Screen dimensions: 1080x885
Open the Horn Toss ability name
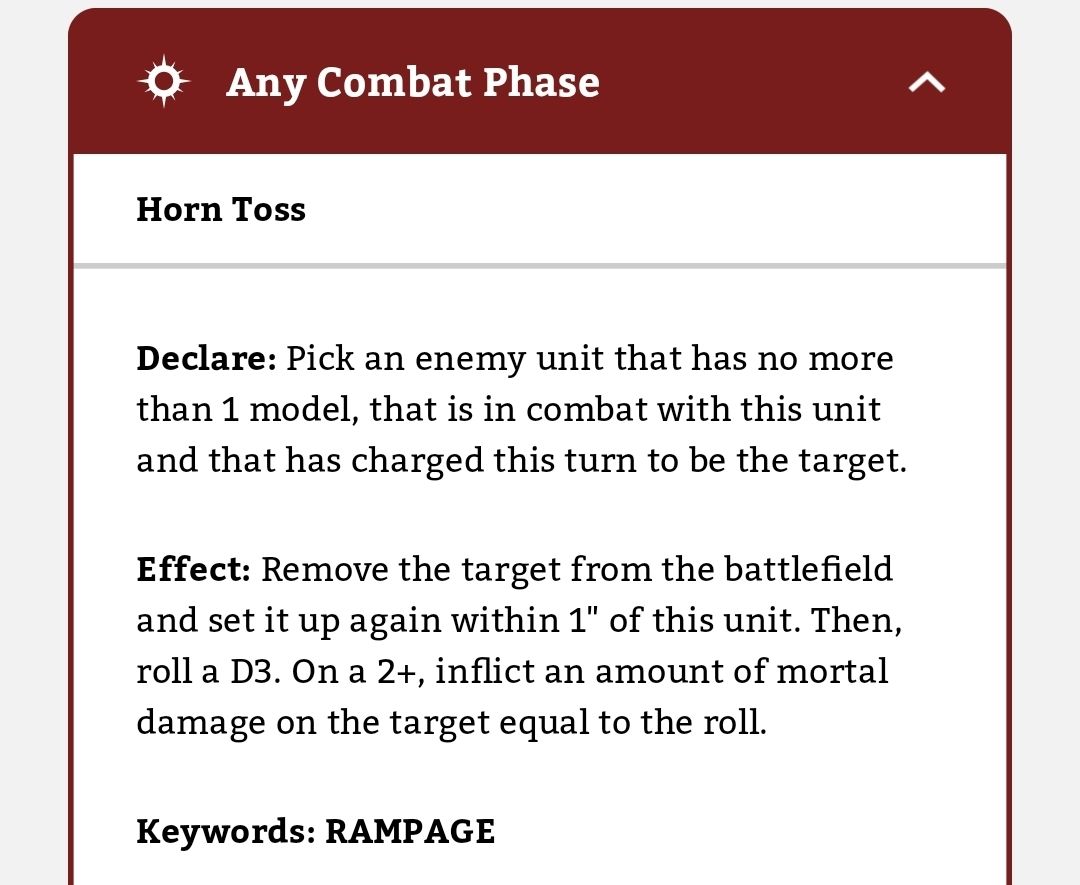[x=221, y=209]
